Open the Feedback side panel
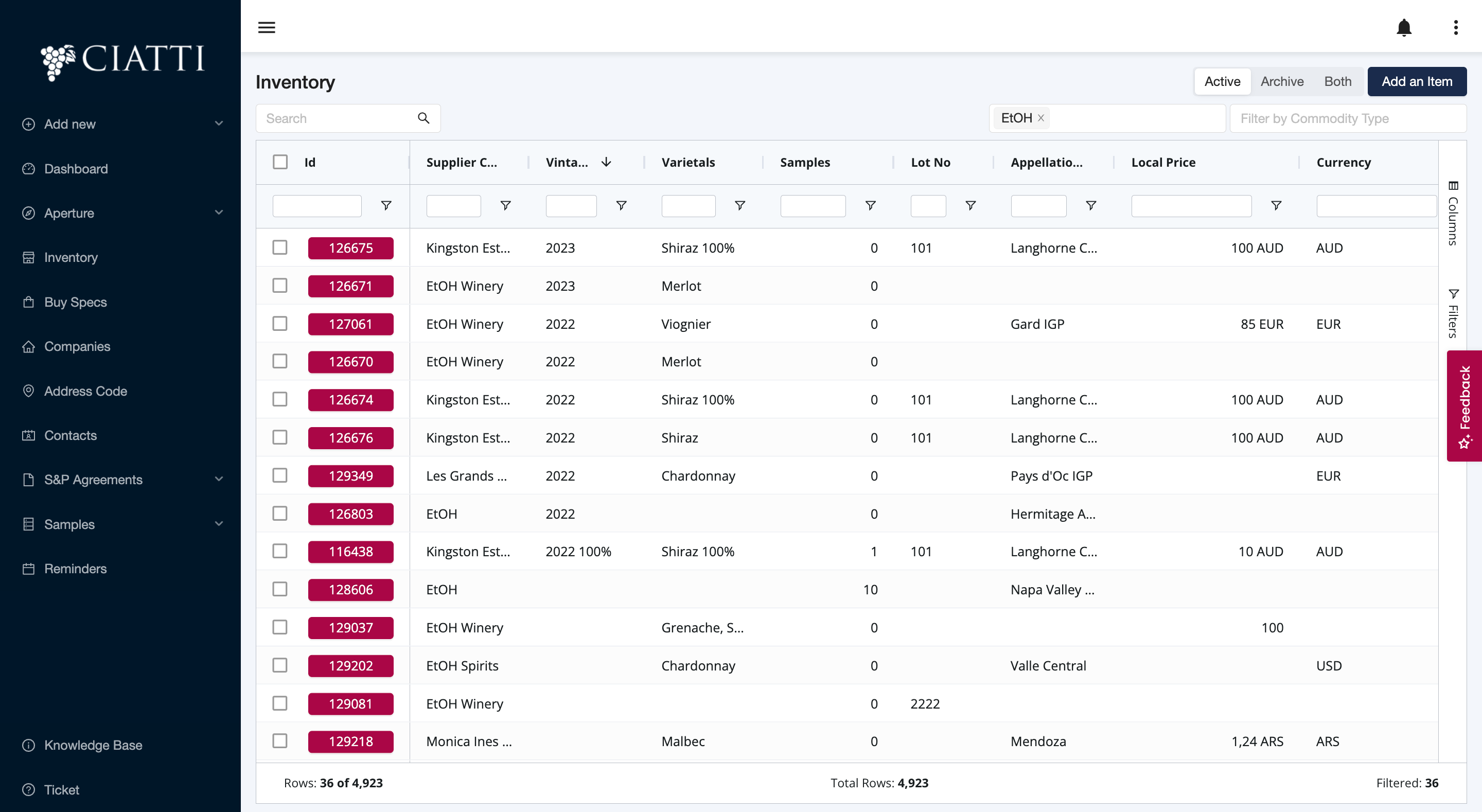This screenshot has height=812, width=1482. click(x=1464, y=405)
